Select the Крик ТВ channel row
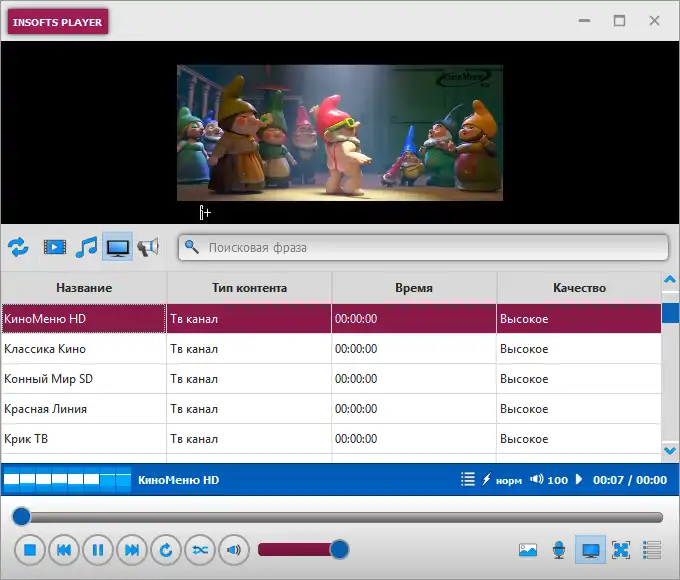Screen dimensions: 680x580 pos(84,439)
